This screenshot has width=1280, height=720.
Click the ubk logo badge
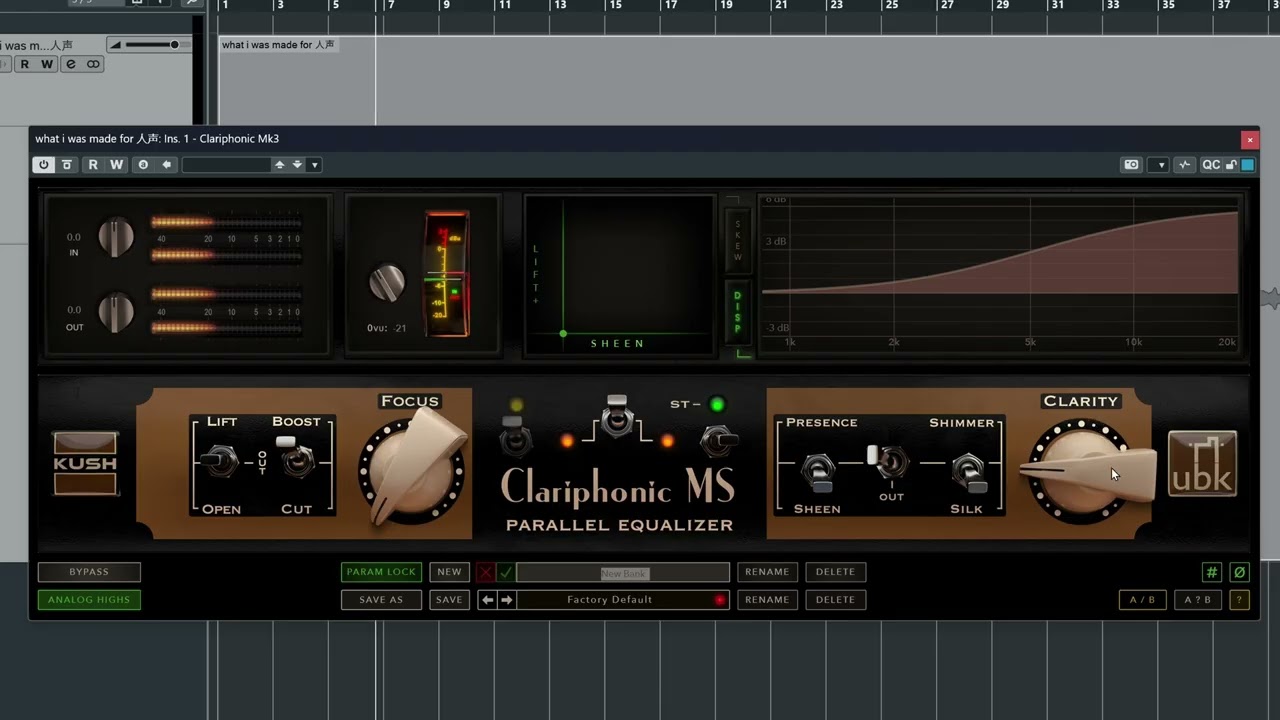(x=1202, y=464)
